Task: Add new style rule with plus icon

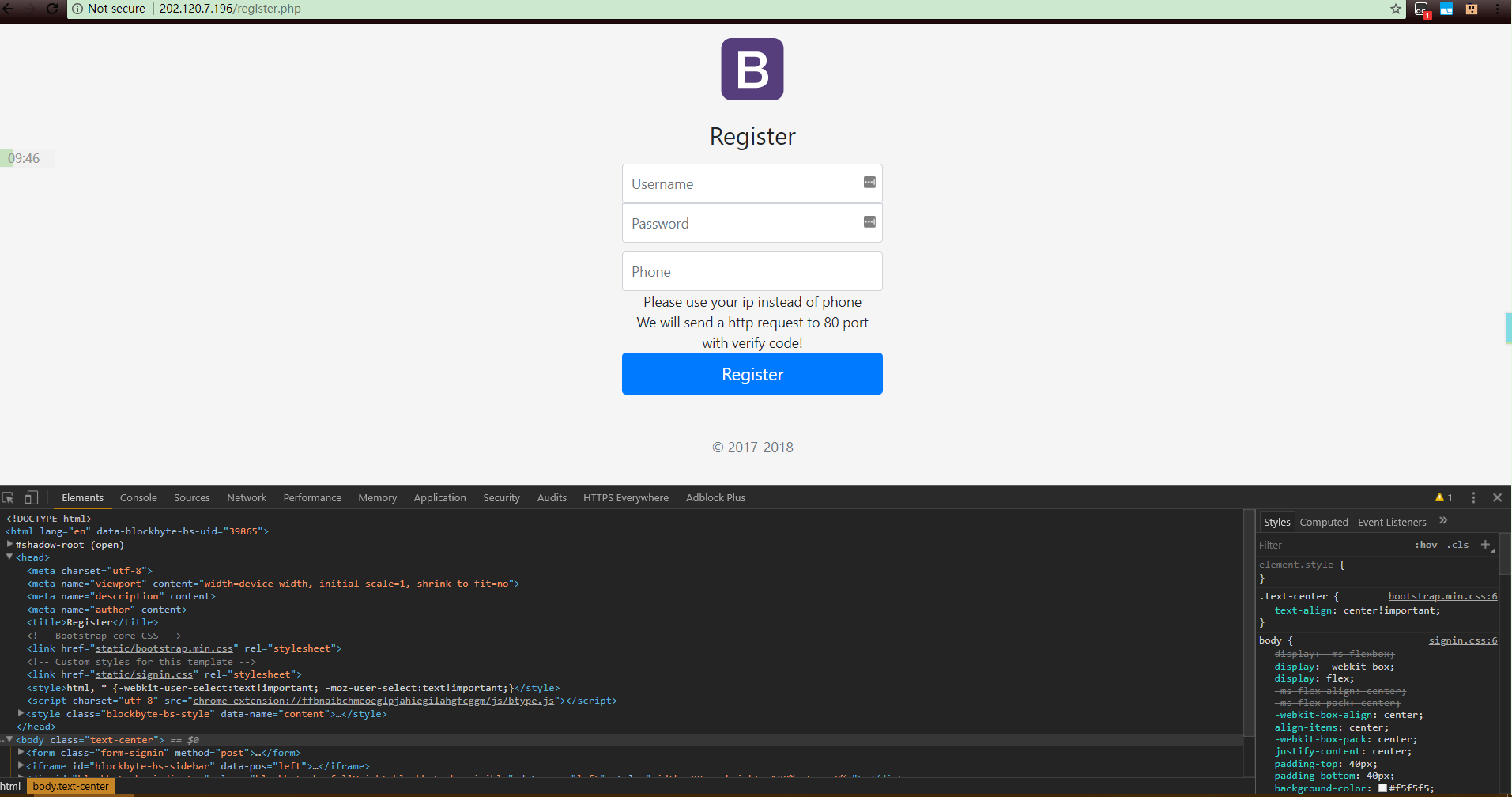Action: tap(1485, 545)
